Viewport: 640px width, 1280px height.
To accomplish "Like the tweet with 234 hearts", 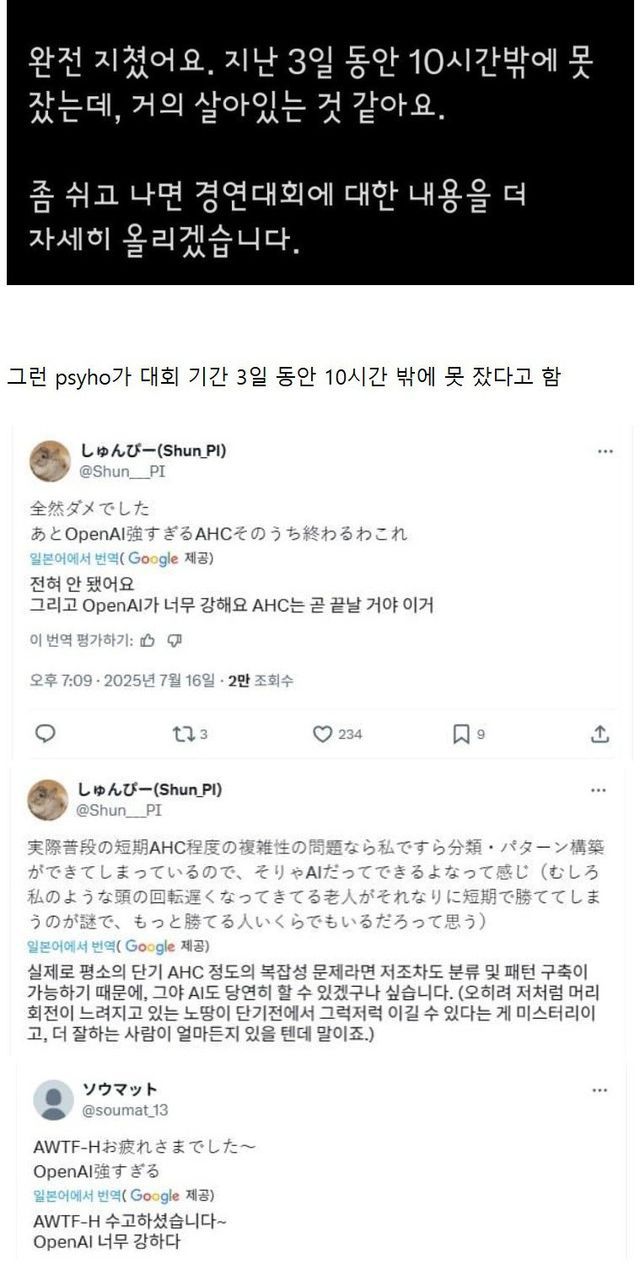I will click(322, 734).
